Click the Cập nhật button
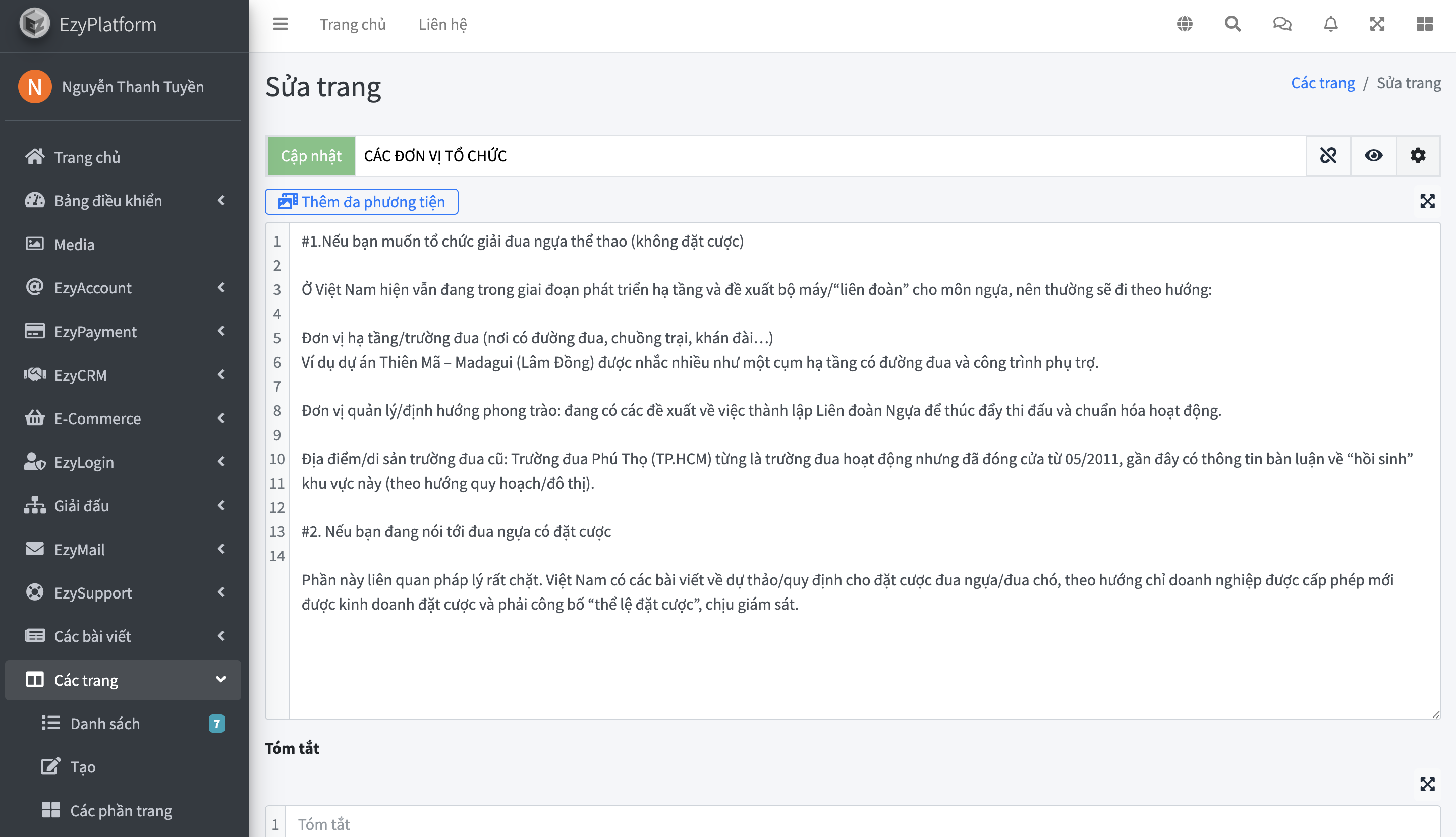Viewport: 1456px width, 837px height. [310, 156]
